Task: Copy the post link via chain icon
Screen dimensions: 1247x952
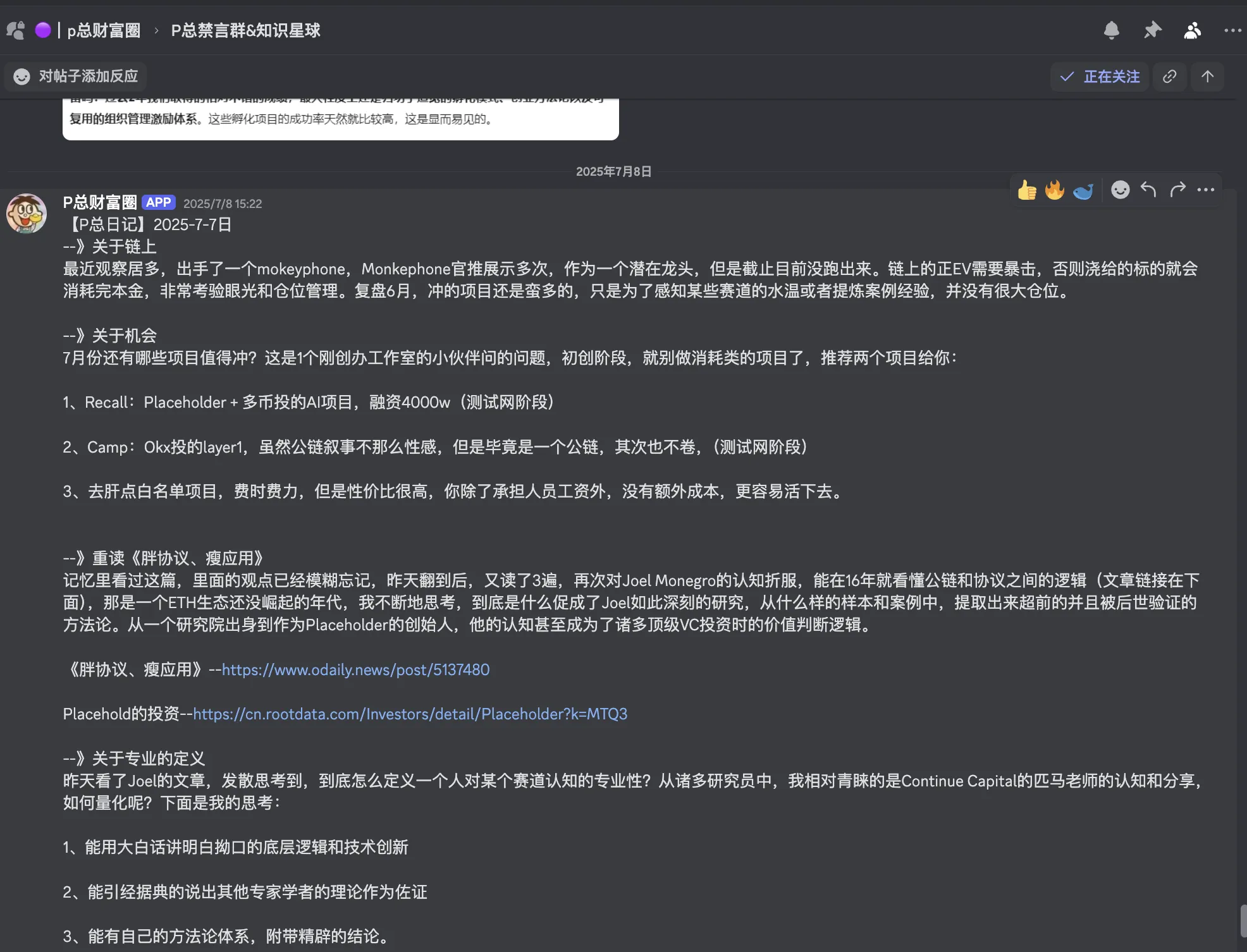Action: tap(1169, 76)
